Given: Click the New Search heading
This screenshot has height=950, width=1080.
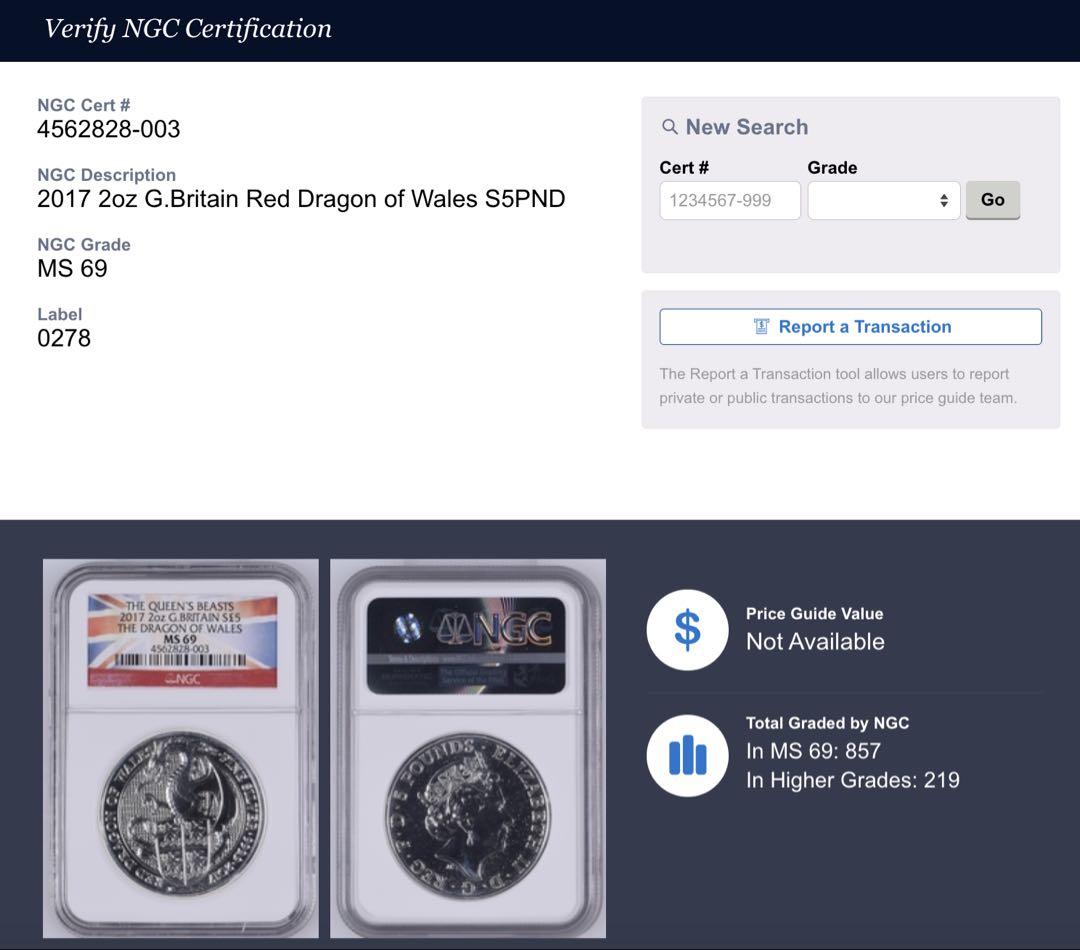Looking at the screenshot, I should coord(747,127).
